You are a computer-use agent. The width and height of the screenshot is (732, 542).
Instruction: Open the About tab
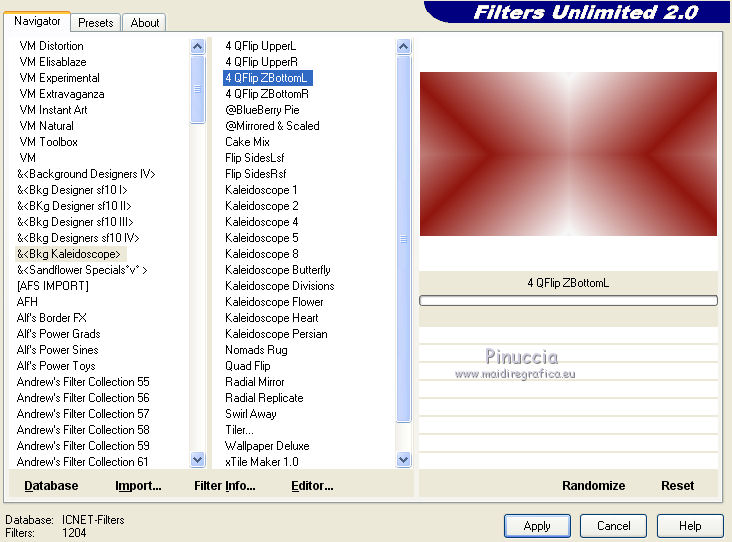coord(145,22)
